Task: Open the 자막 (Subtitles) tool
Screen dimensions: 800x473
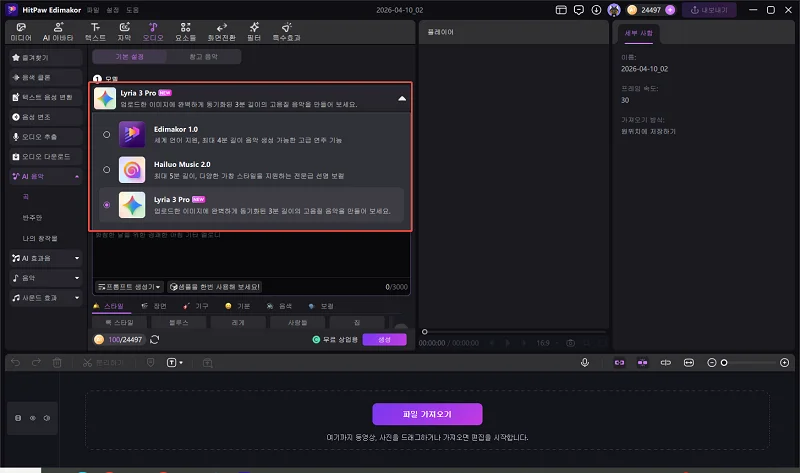Action: [124, 32]
